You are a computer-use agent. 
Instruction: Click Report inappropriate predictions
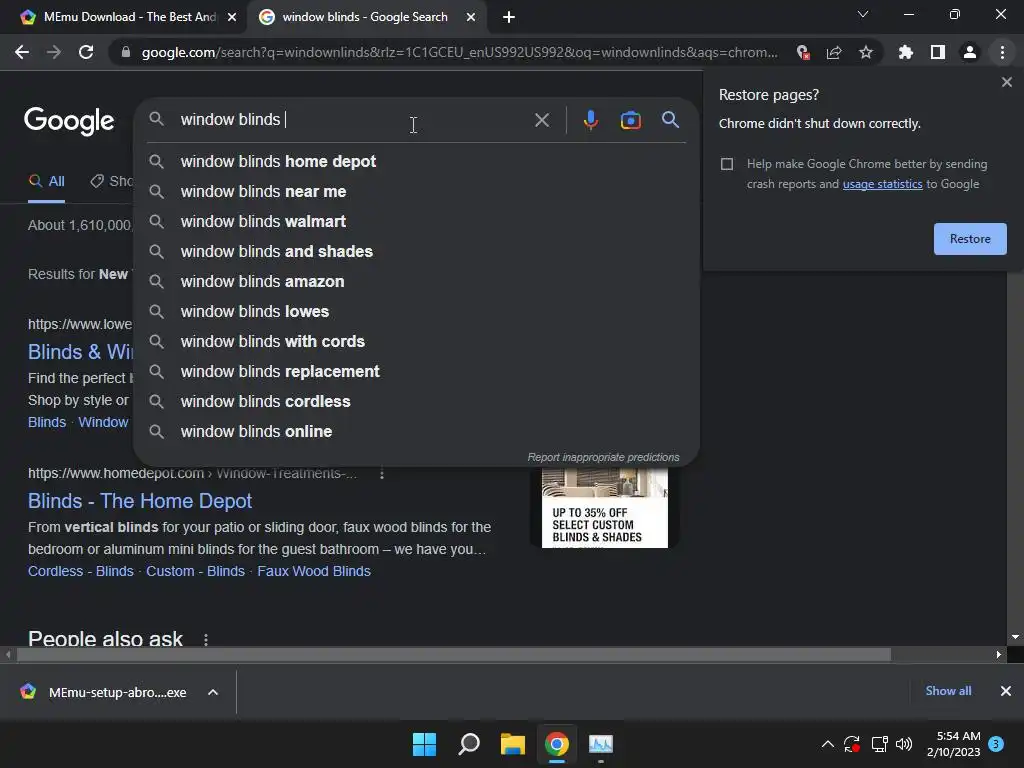pyautogui.click(x=603, y=457)
